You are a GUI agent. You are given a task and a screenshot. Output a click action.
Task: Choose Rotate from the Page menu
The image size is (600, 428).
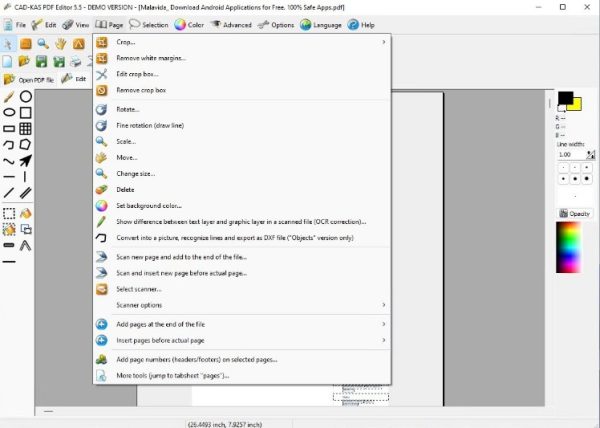pyautogui.click(x=128, y=109)
